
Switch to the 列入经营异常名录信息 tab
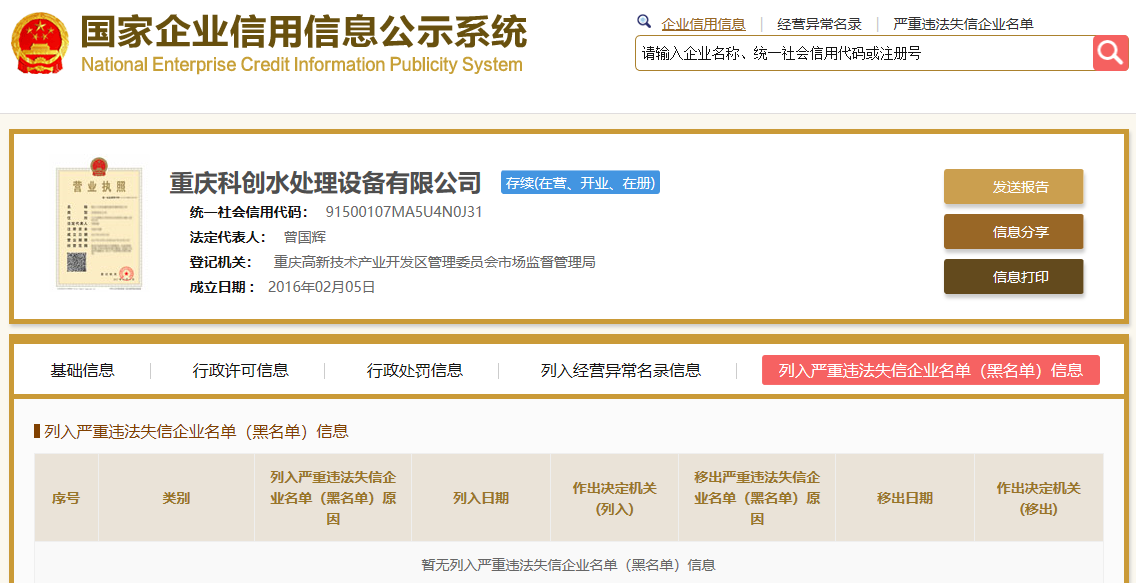tap(621, 370)
